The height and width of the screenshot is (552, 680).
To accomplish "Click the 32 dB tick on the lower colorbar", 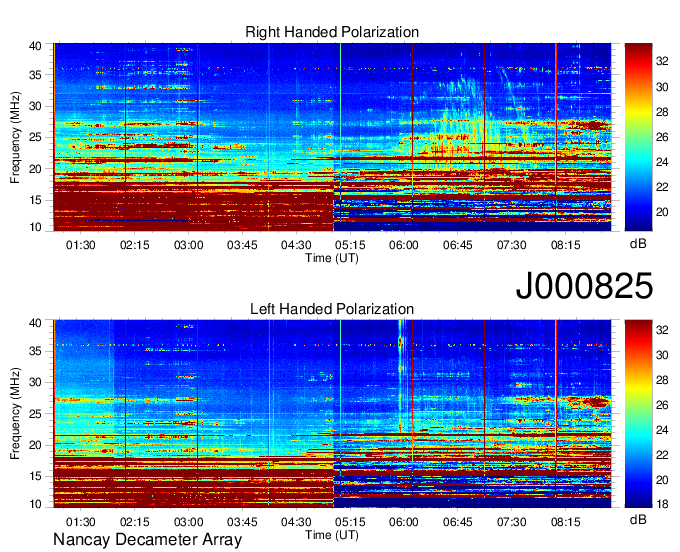I will pos(662,330).
